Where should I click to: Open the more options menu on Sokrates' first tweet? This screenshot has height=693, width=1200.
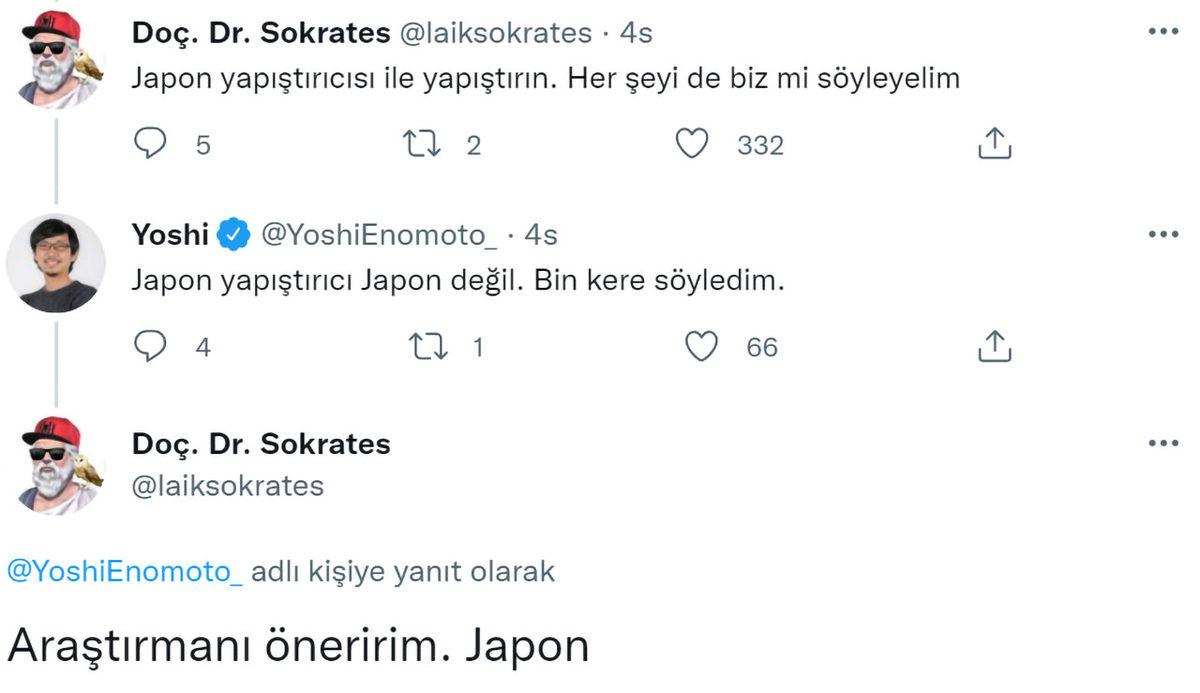click(x=1163, y=33)
